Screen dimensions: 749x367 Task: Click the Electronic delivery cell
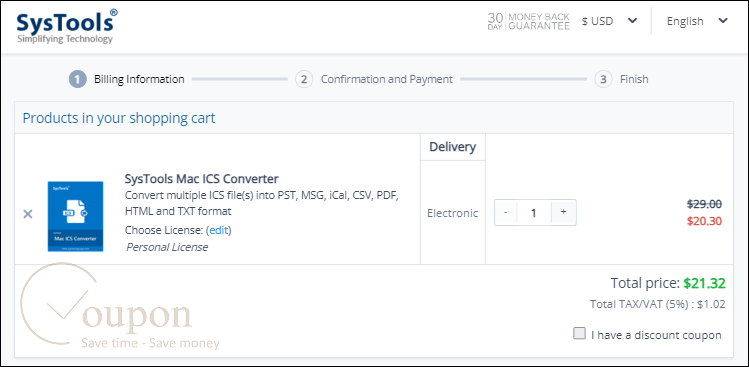452,213
